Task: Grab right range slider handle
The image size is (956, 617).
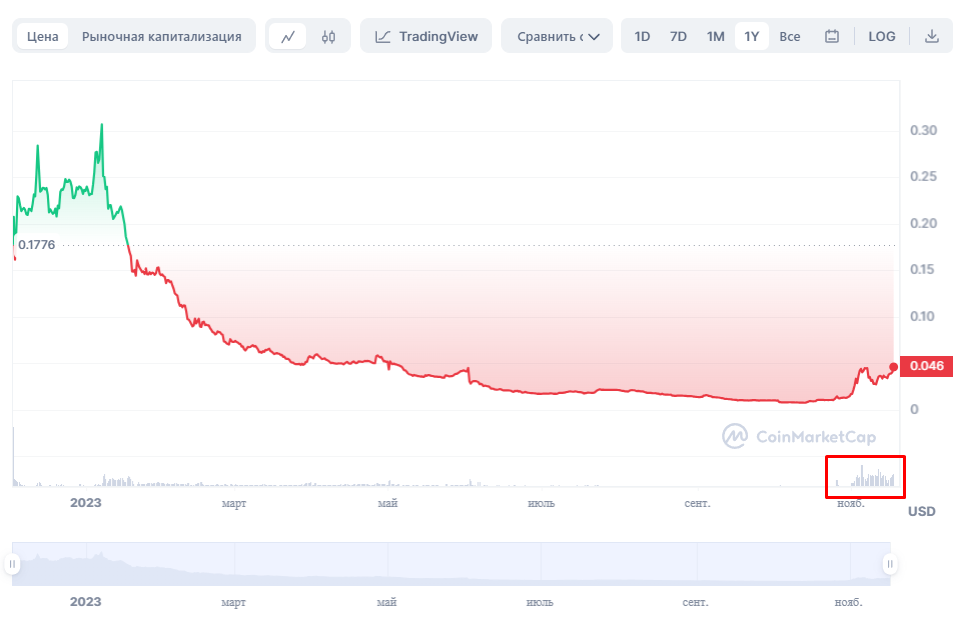Action: tap(890, 564)
